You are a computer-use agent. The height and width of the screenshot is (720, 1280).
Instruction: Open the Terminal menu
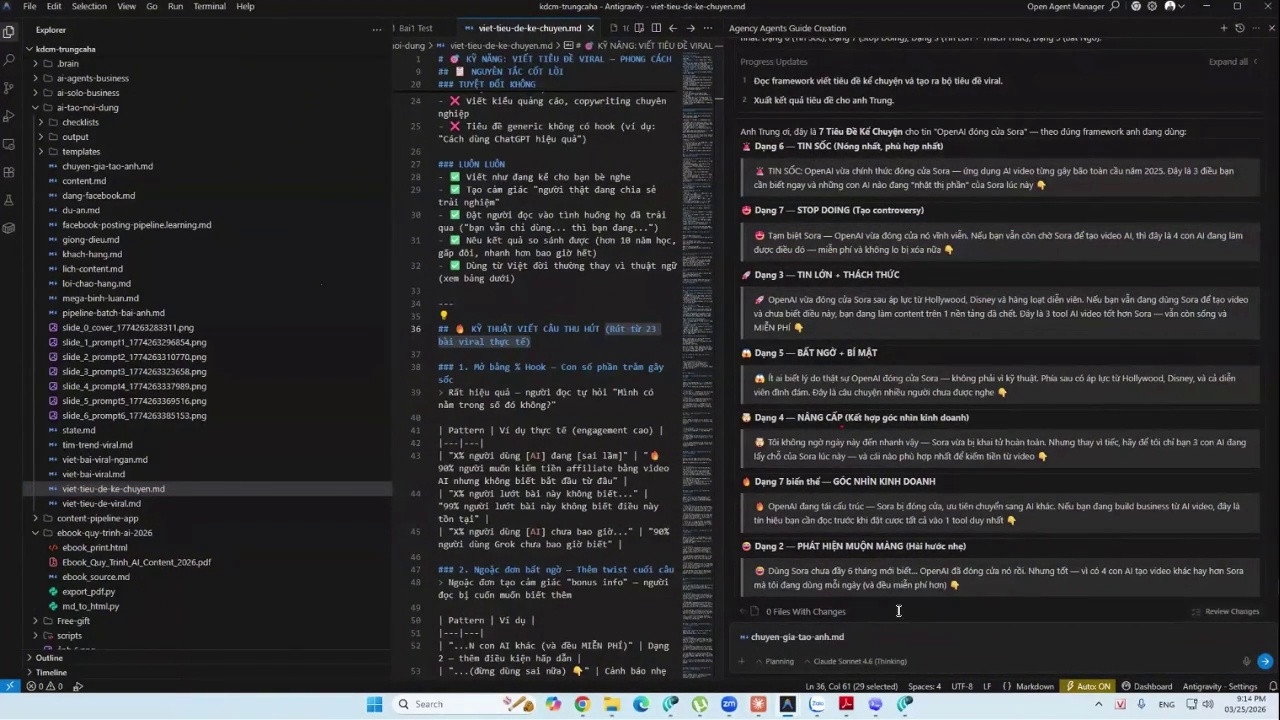tap(209, 6)
